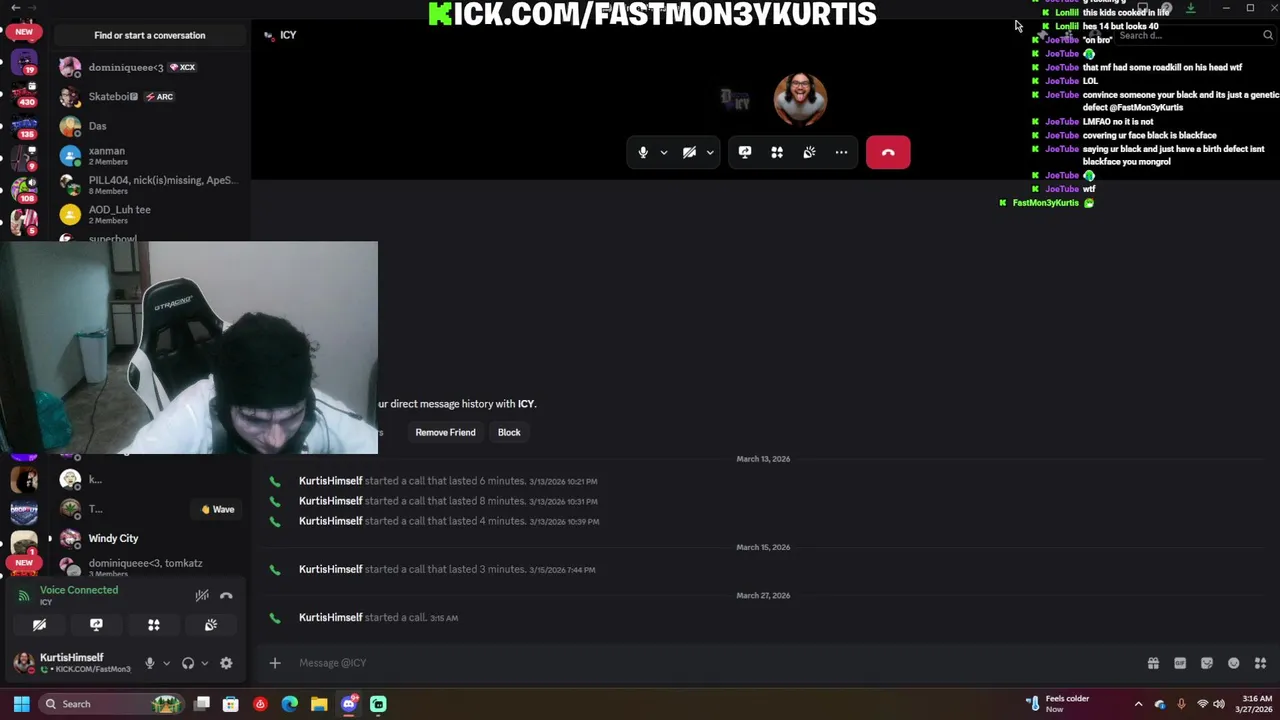Screen dimensions: 1280x720
Task: Open the GIF picker
Action: pyautogui.click(x=1180, y=663)
